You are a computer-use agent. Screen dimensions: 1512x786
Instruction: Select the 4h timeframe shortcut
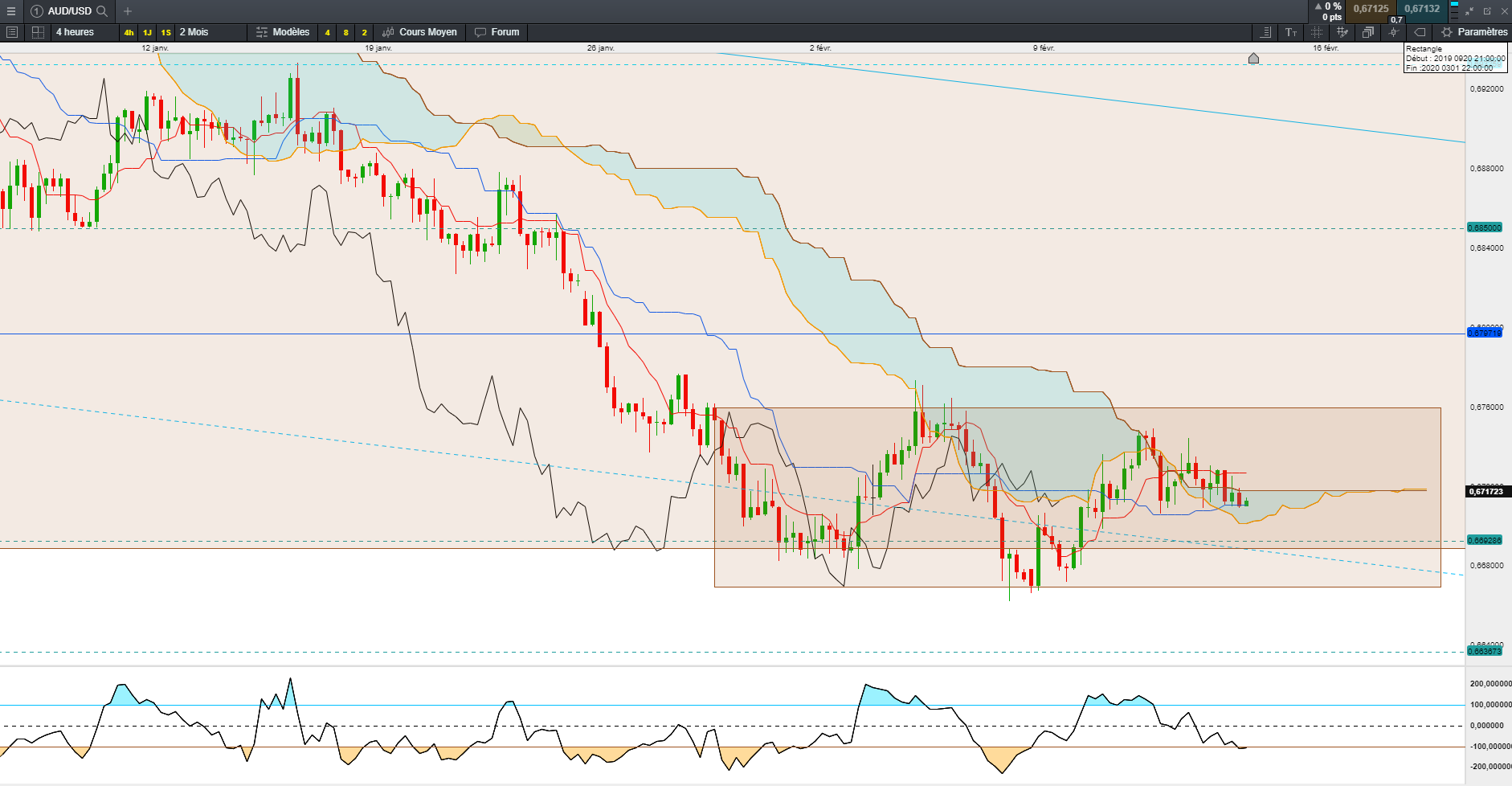click(x=129, y=33)
